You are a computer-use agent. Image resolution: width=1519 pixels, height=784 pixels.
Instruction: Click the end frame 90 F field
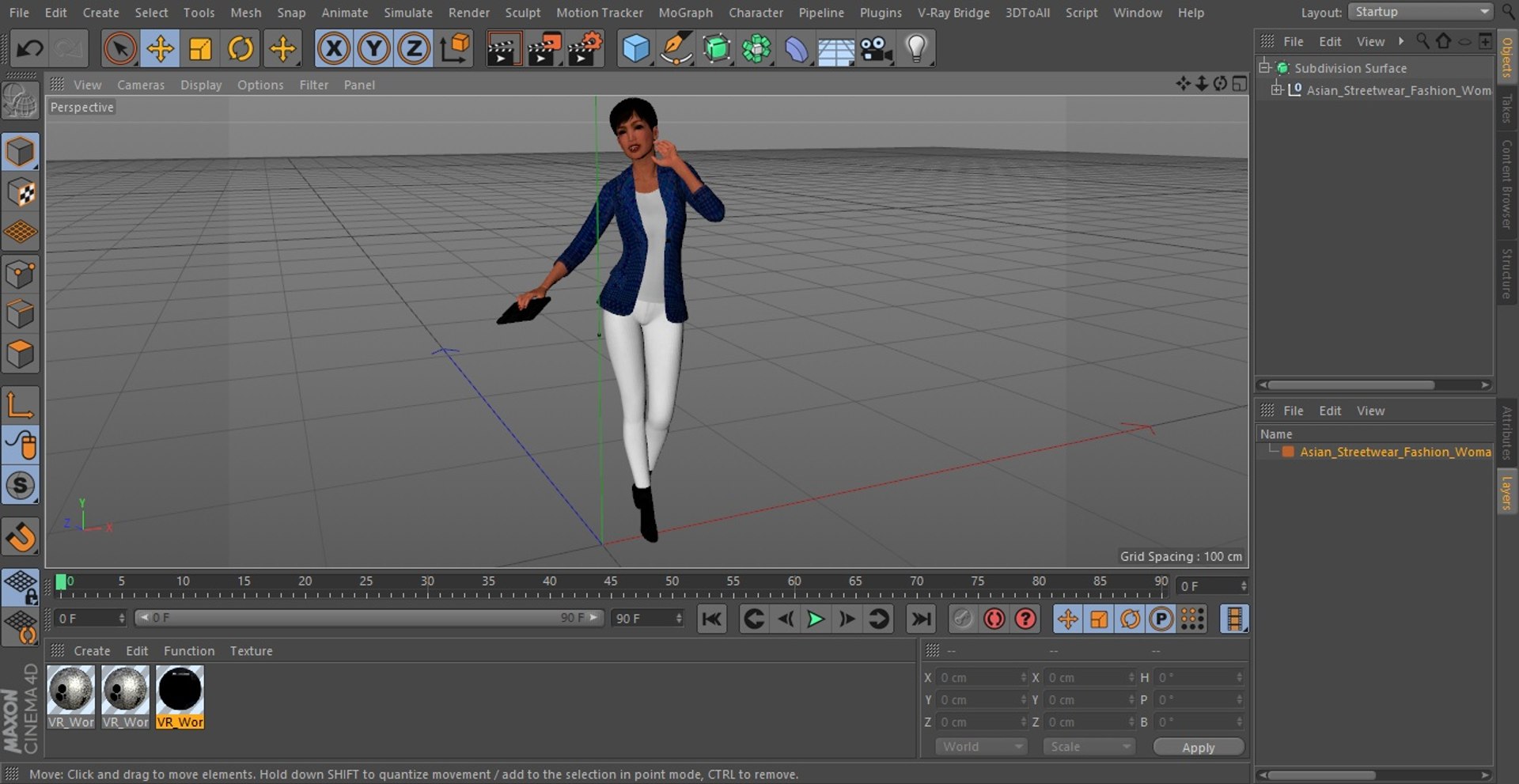647,619
